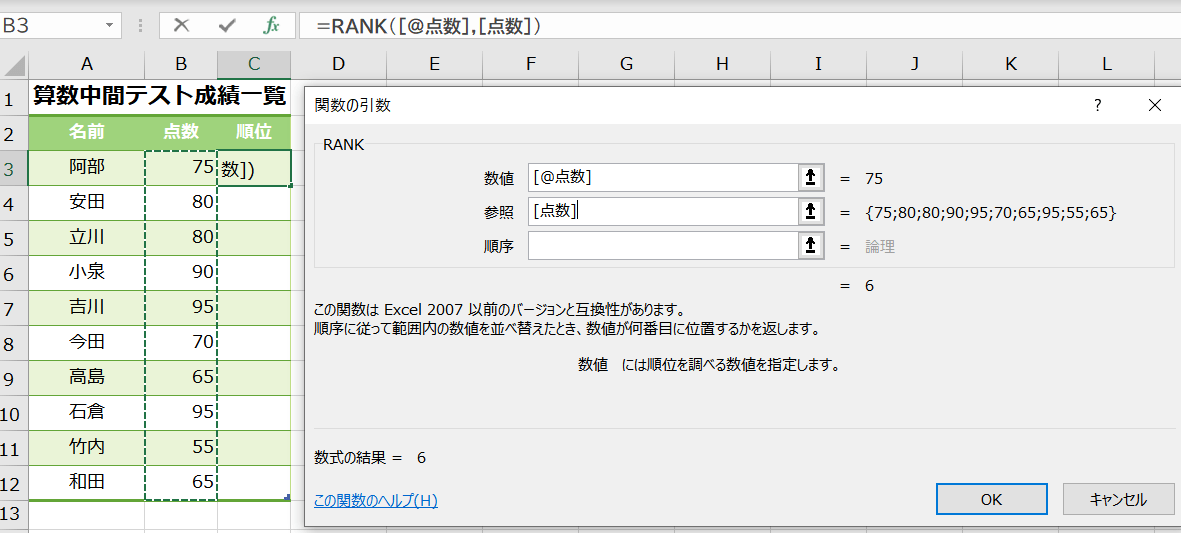Click the キャンセル button
The image size is (1181, 533).
click(x=1117, y=499)
